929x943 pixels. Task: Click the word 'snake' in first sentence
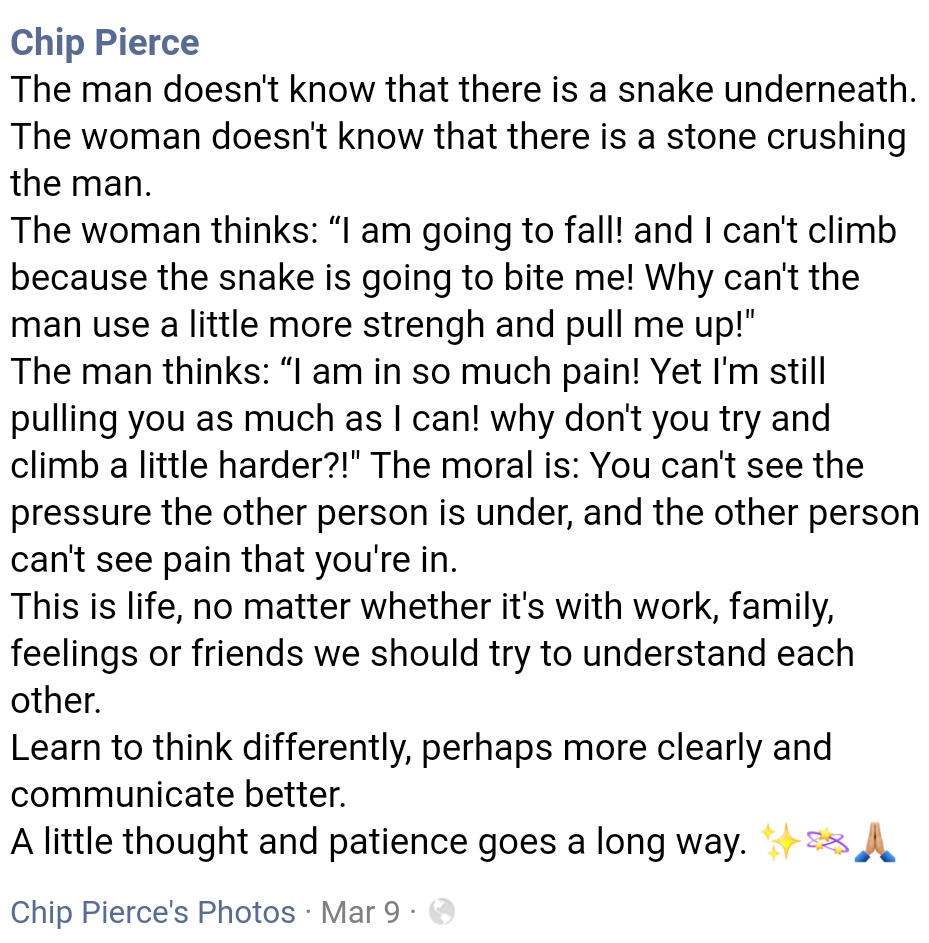[665, 90]
